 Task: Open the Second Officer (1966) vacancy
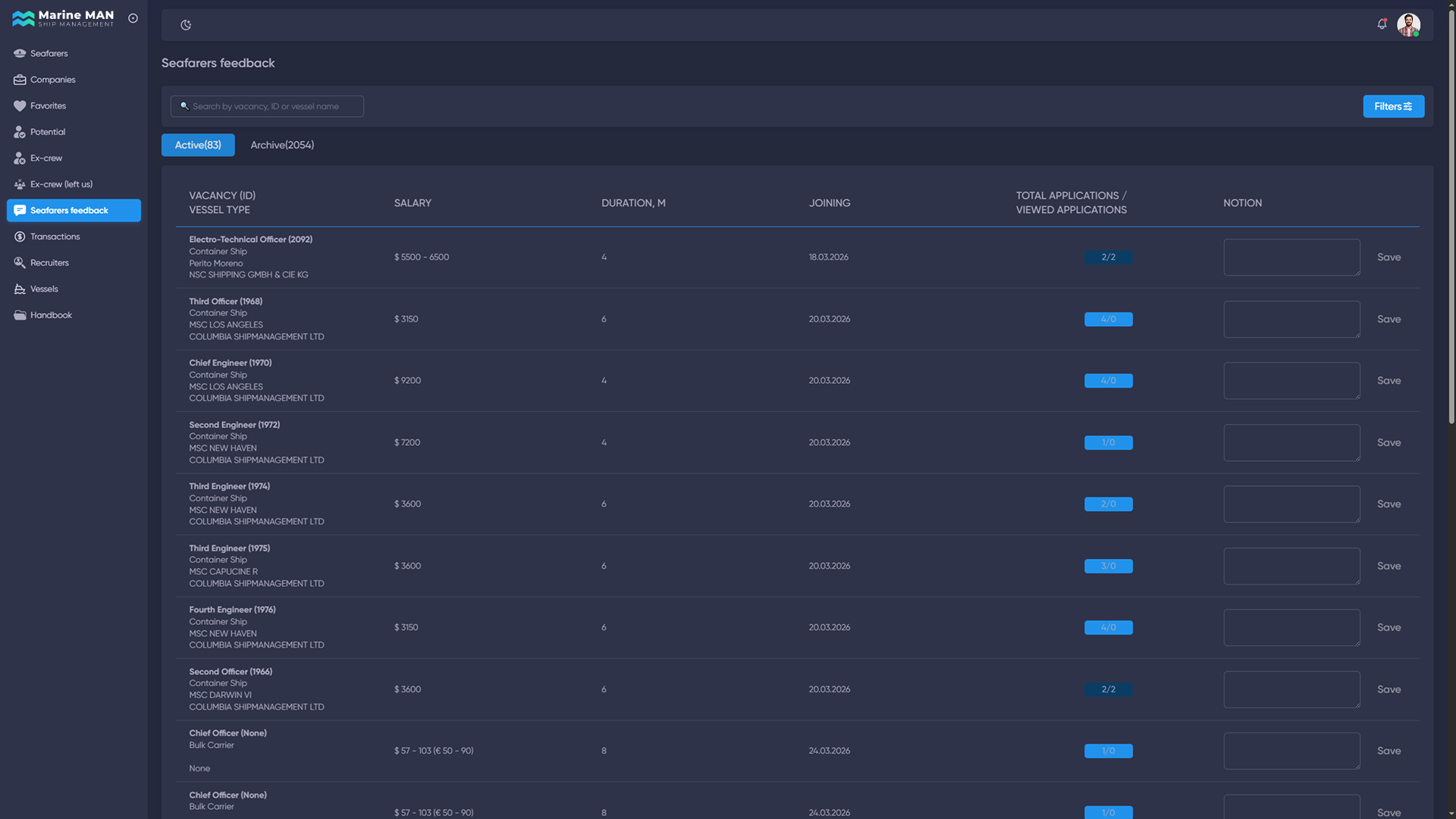tap(231, 672)
